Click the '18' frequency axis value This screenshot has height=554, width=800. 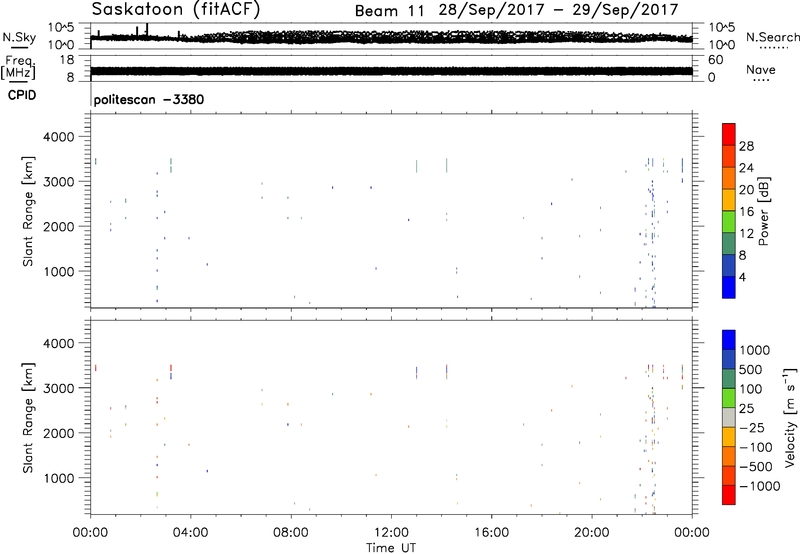click(67, 60)
